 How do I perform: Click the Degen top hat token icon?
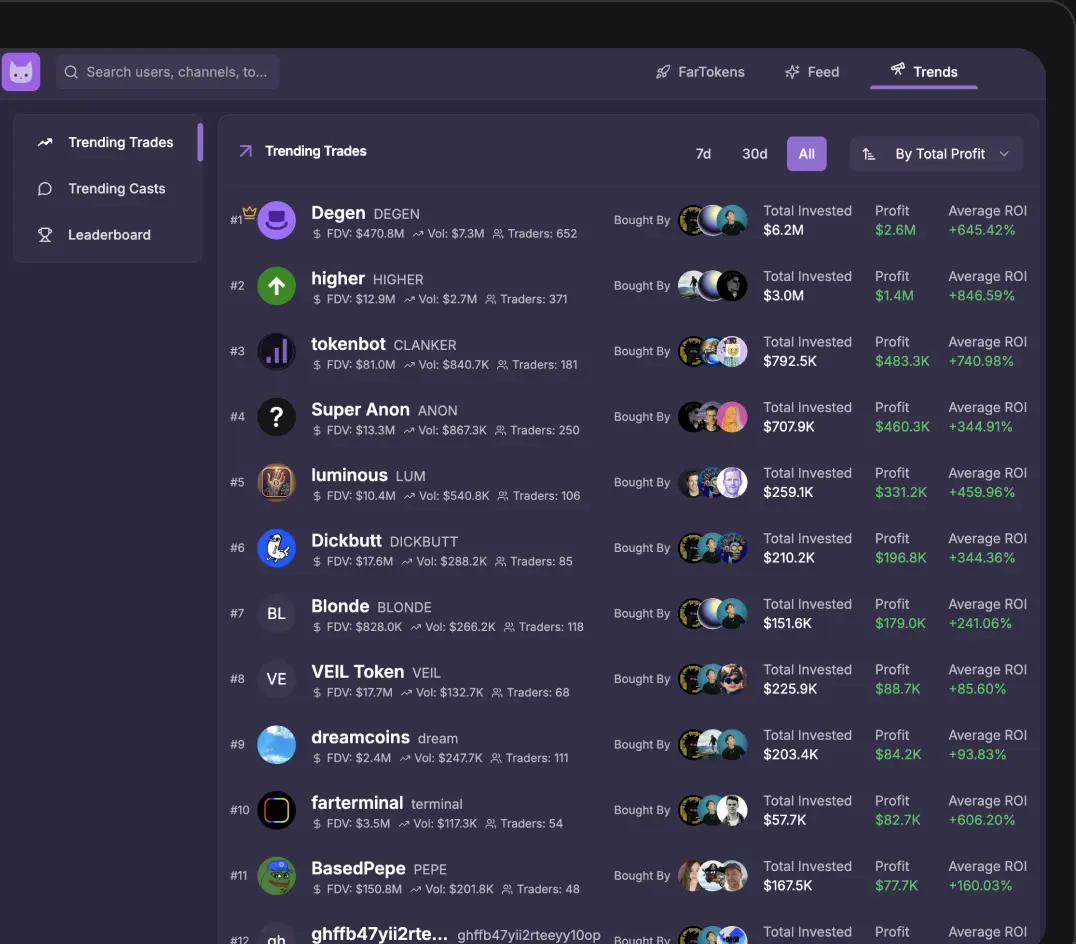[x=277, y=220]
